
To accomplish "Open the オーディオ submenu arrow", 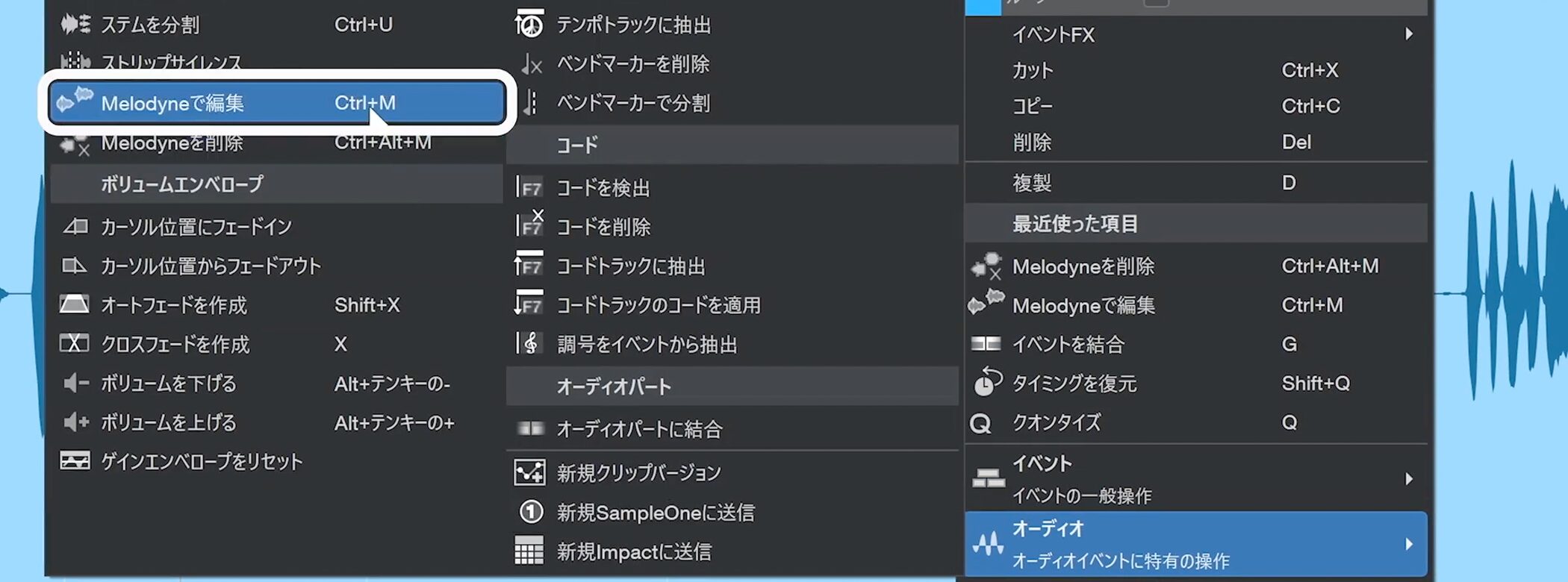I will pos(1408,544).
